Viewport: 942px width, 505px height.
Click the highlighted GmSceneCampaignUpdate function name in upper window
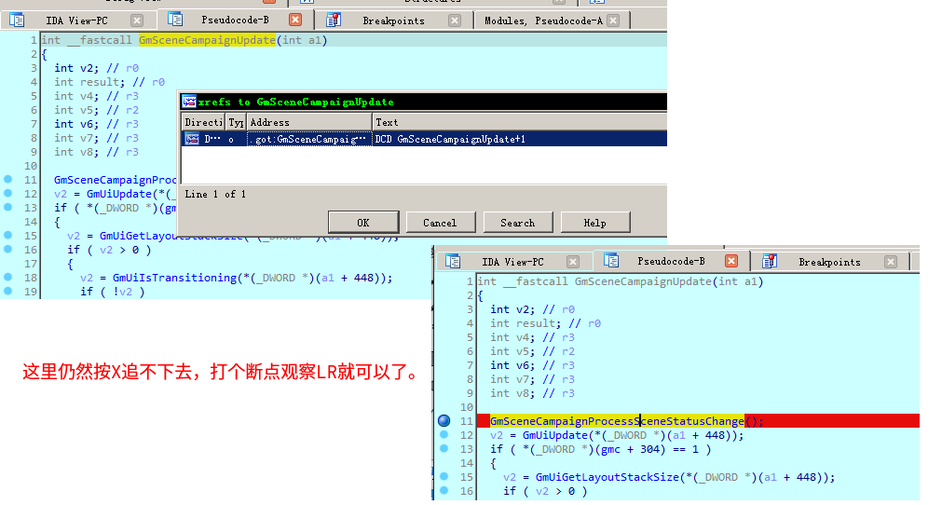207,40
